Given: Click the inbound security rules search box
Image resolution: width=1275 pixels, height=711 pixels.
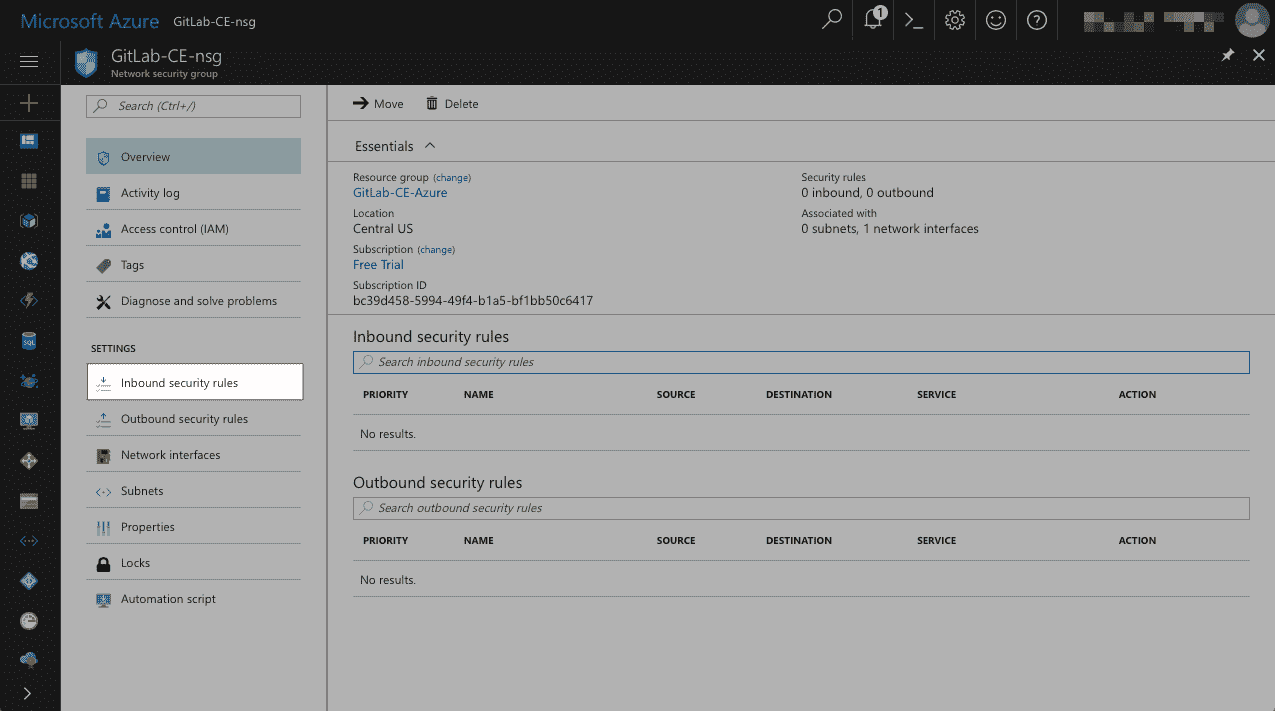Looking at the screenshot, I should [x=800, y=361].
